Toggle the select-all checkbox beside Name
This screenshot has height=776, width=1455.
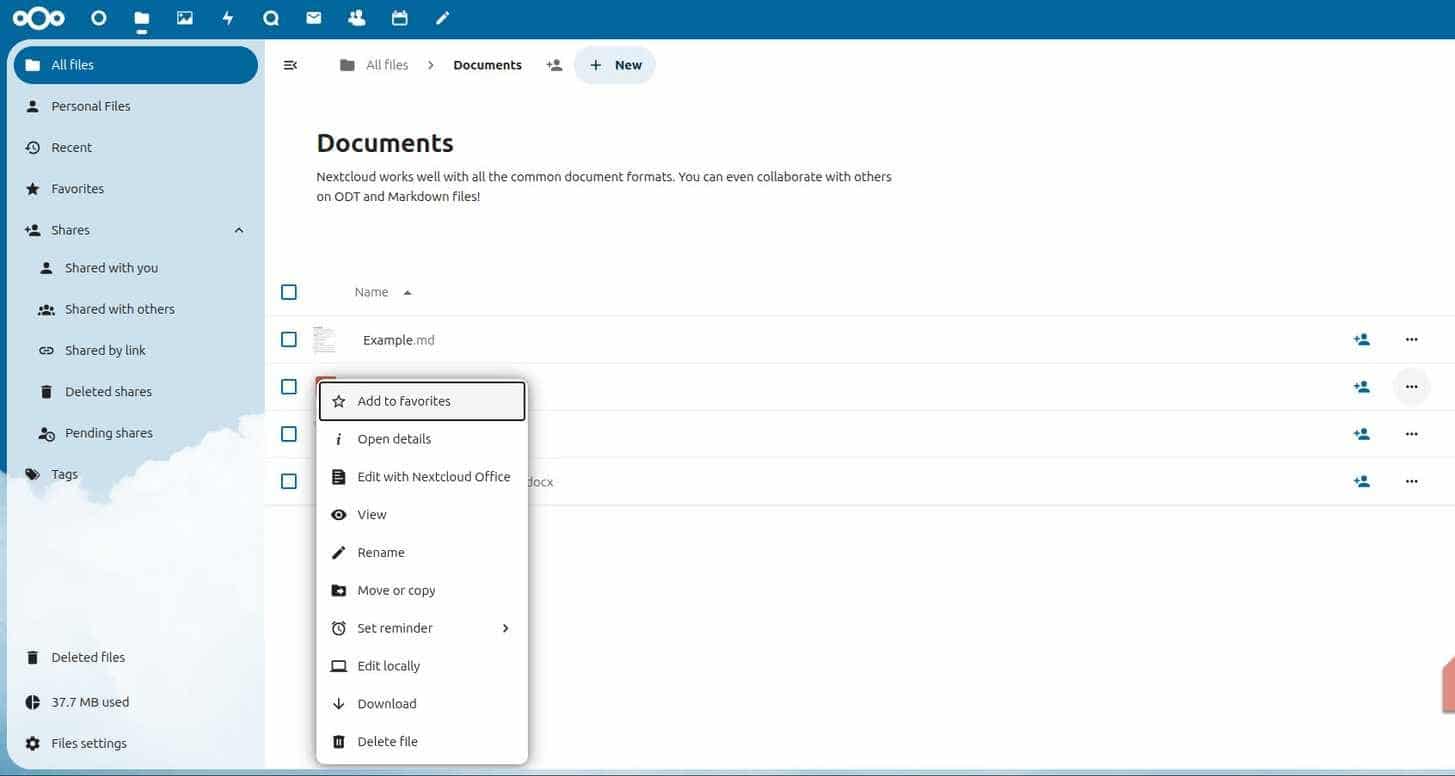point(289,292)
